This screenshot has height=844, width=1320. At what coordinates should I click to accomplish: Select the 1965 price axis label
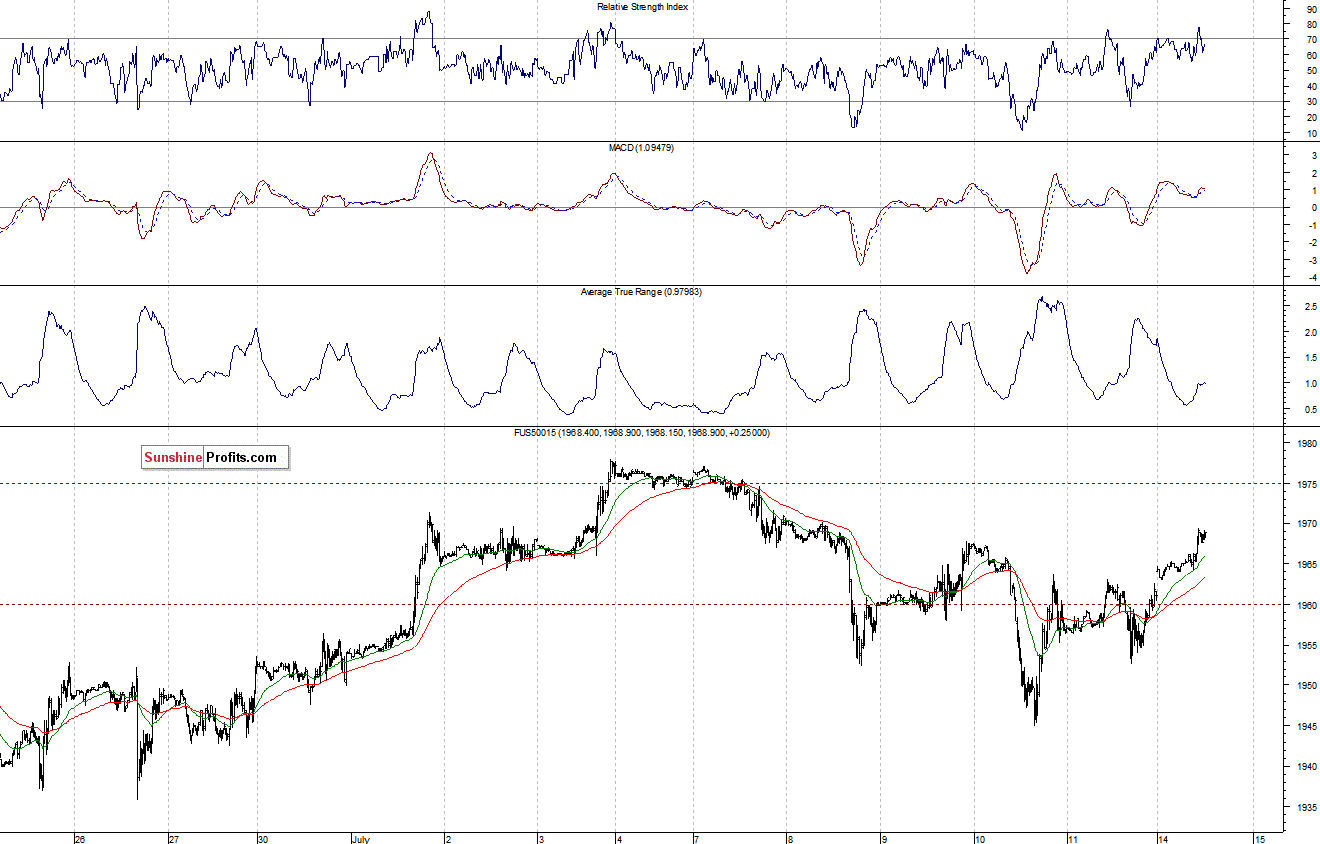(x=1308, y=565)
